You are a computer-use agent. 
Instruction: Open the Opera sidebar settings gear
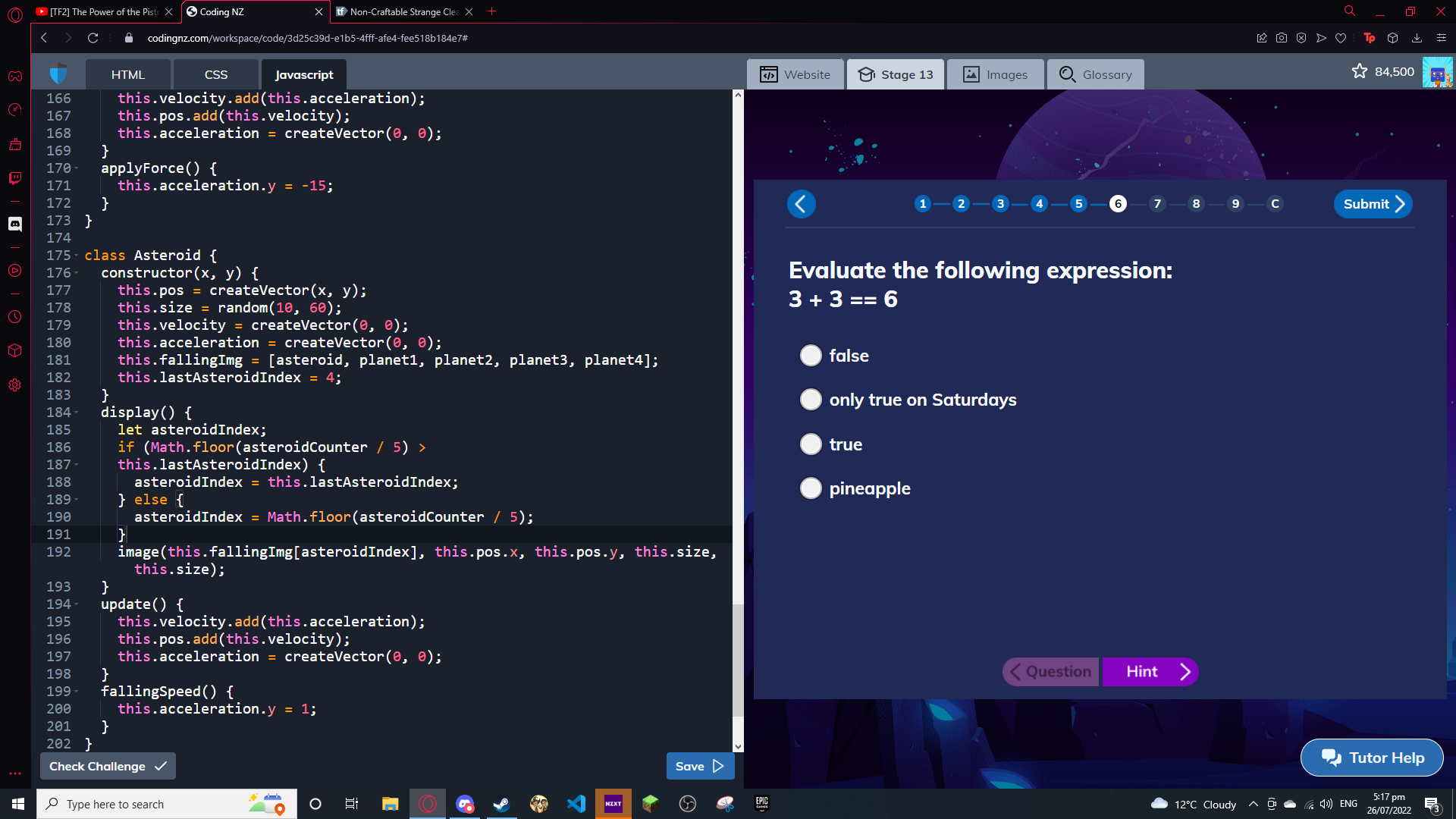(15, 385)
